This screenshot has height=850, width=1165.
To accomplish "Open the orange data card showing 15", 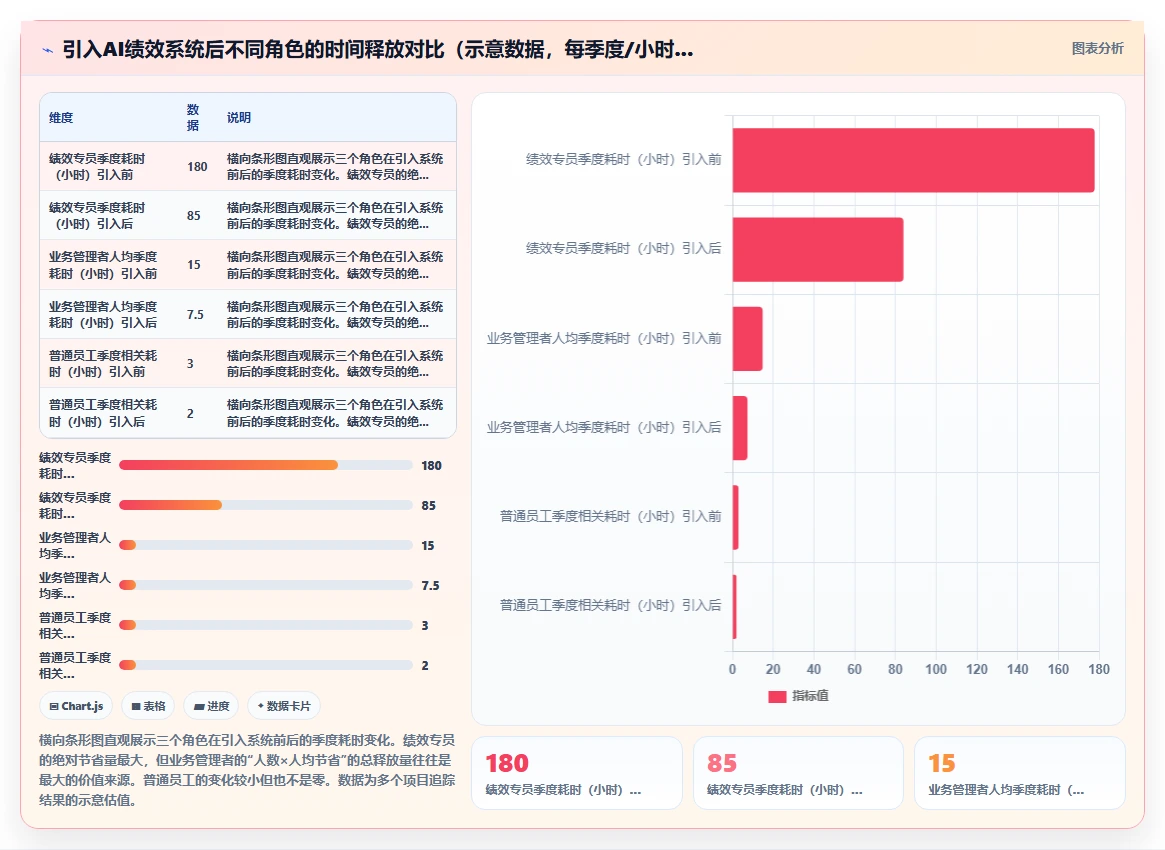I will 1019,773.
